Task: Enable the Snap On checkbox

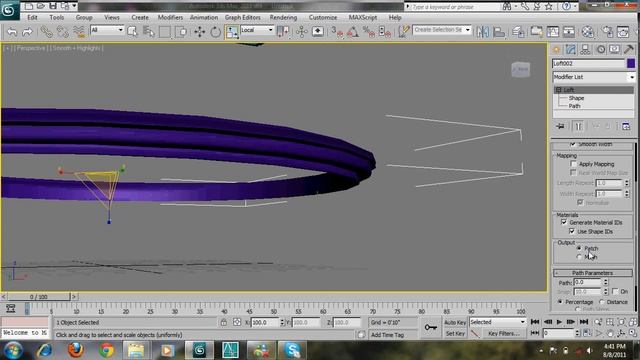Action: point(615,291)
